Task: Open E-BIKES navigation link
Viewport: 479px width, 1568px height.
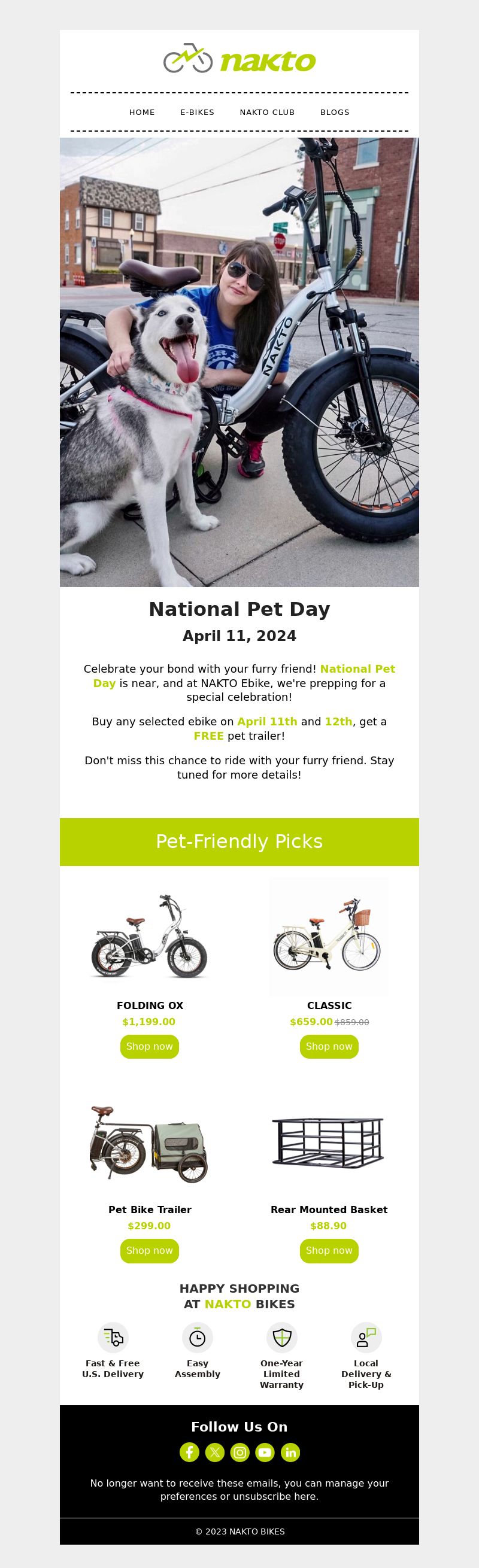Action: coord(197,112)
